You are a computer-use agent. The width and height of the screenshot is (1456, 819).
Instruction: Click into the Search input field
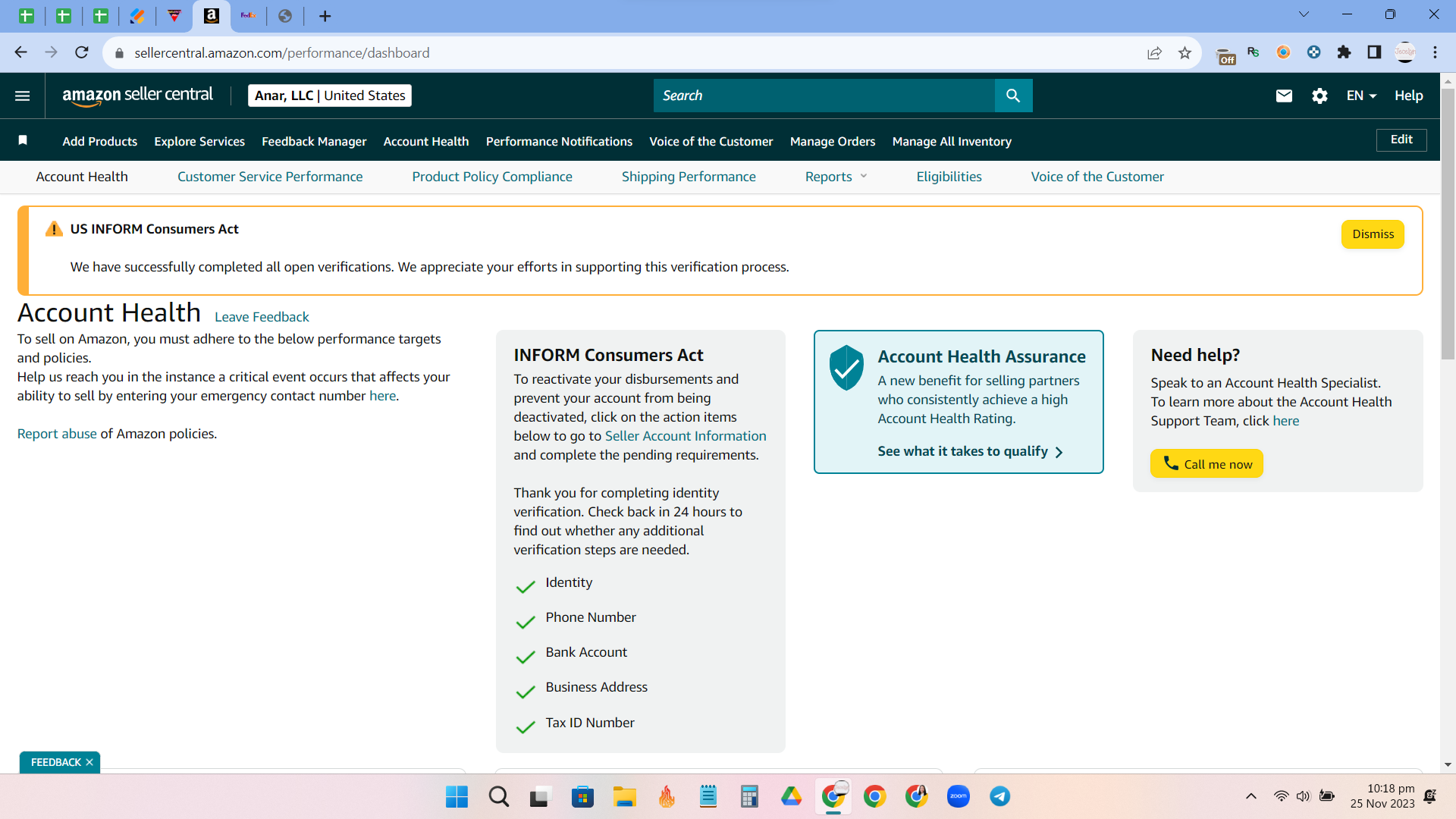coord(824,96)
